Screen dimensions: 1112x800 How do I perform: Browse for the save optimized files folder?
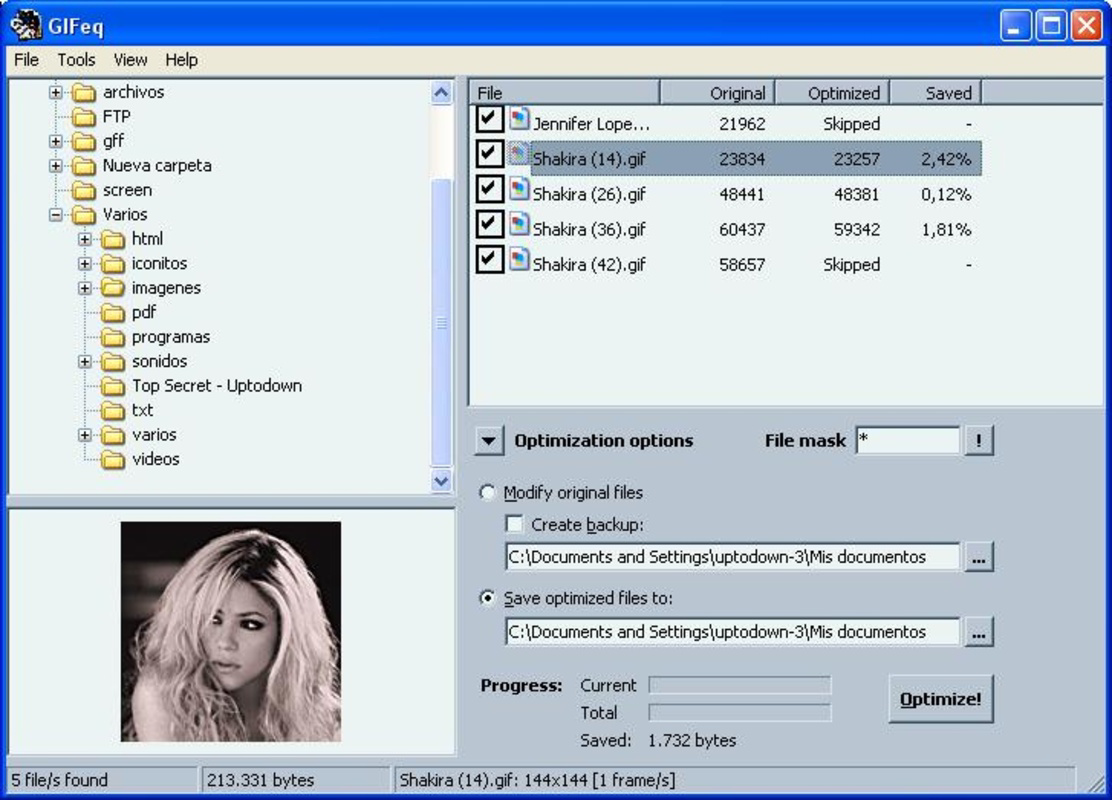click(x=979, y=632)
